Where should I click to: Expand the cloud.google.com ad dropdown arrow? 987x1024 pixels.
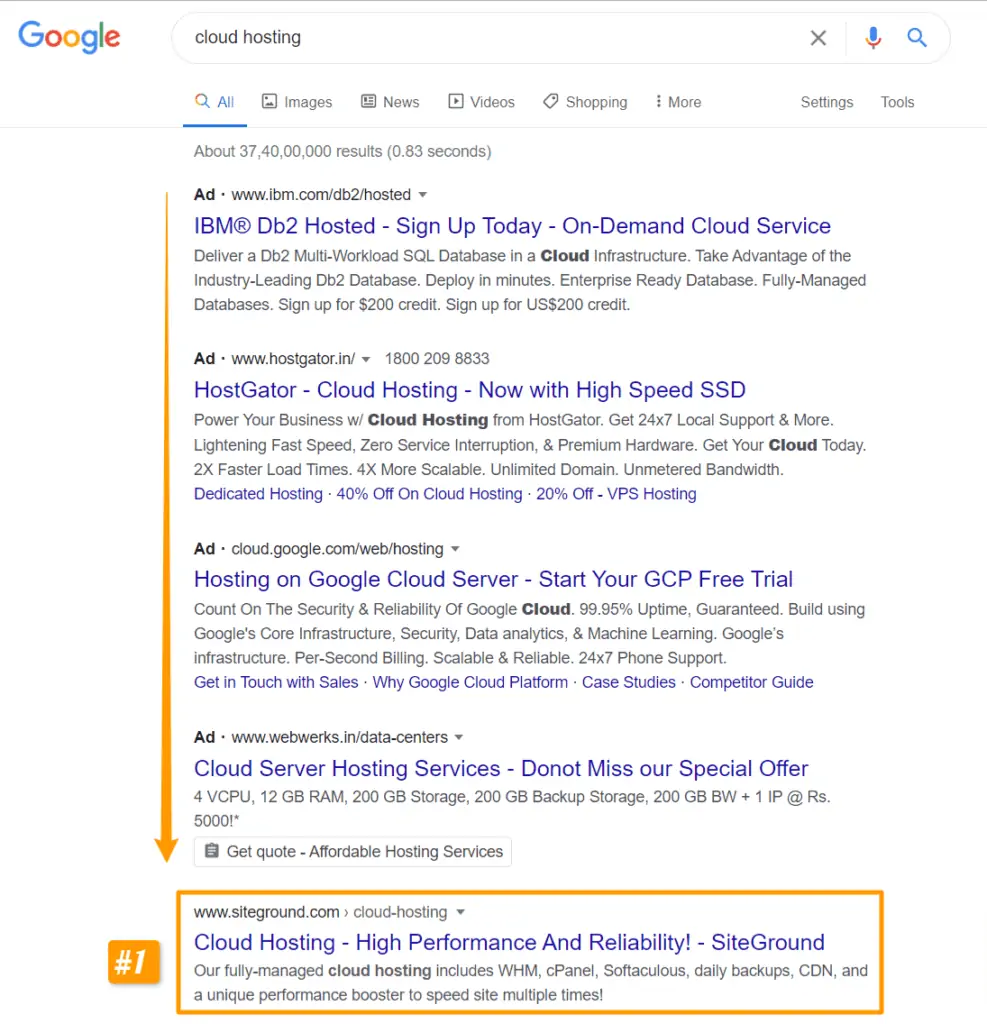coord(455,549)
